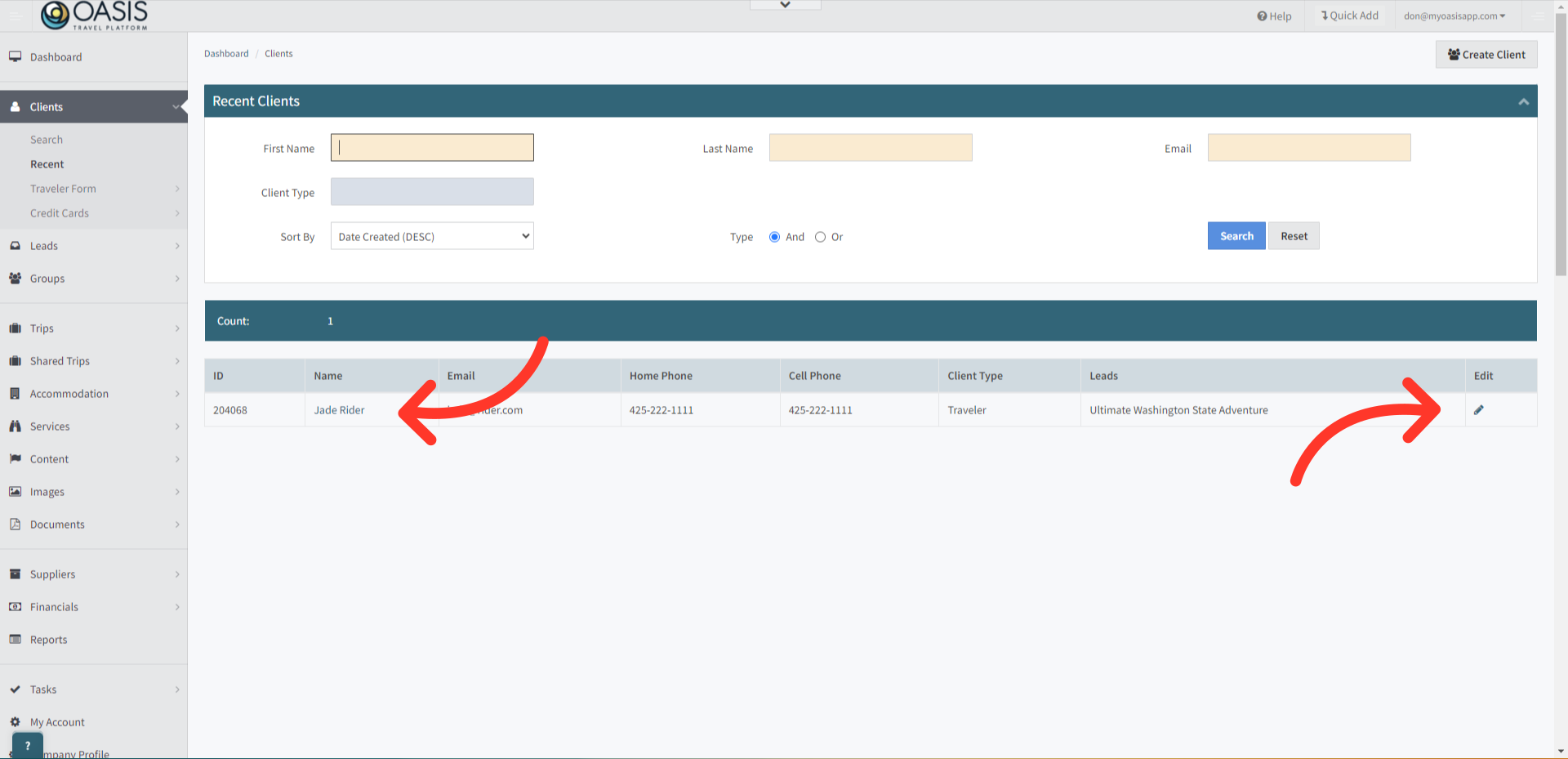Click the Jade Rider client name link
The image size is (1568, 759).
339,410
